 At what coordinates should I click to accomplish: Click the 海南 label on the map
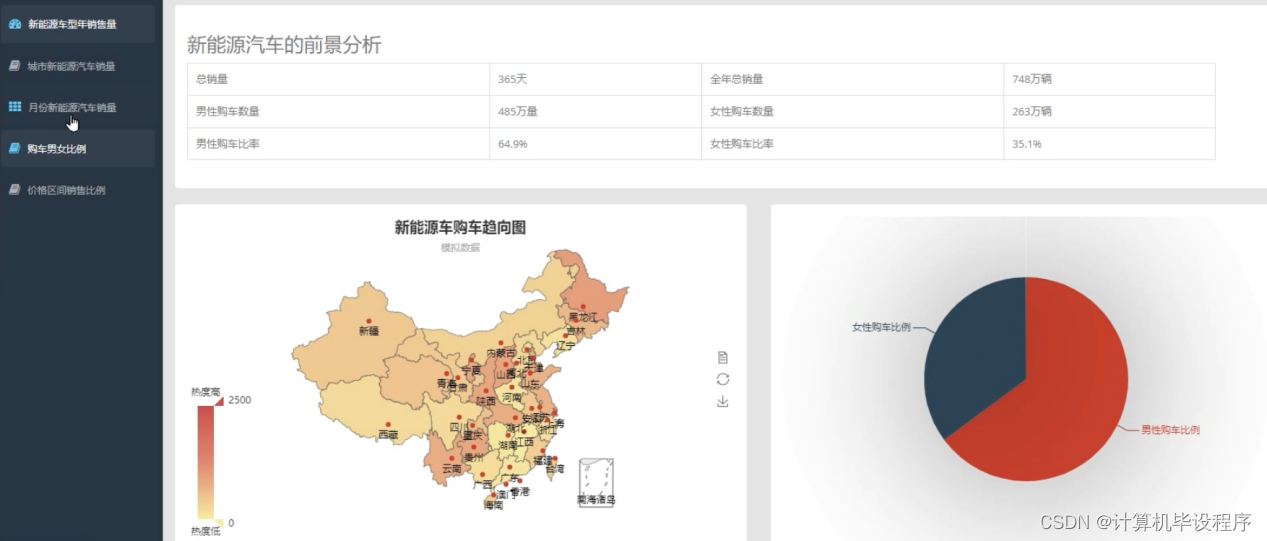click(x=493, y=505)
